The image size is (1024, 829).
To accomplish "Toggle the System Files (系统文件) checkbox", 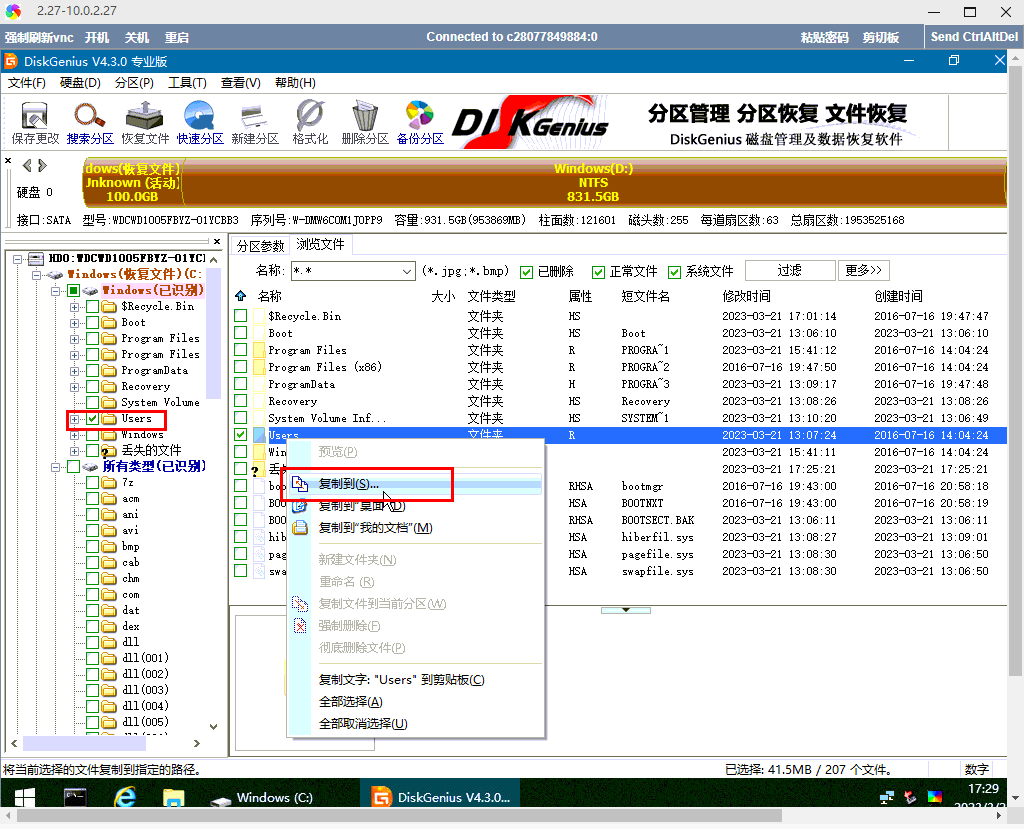I will tap(674, 271).
